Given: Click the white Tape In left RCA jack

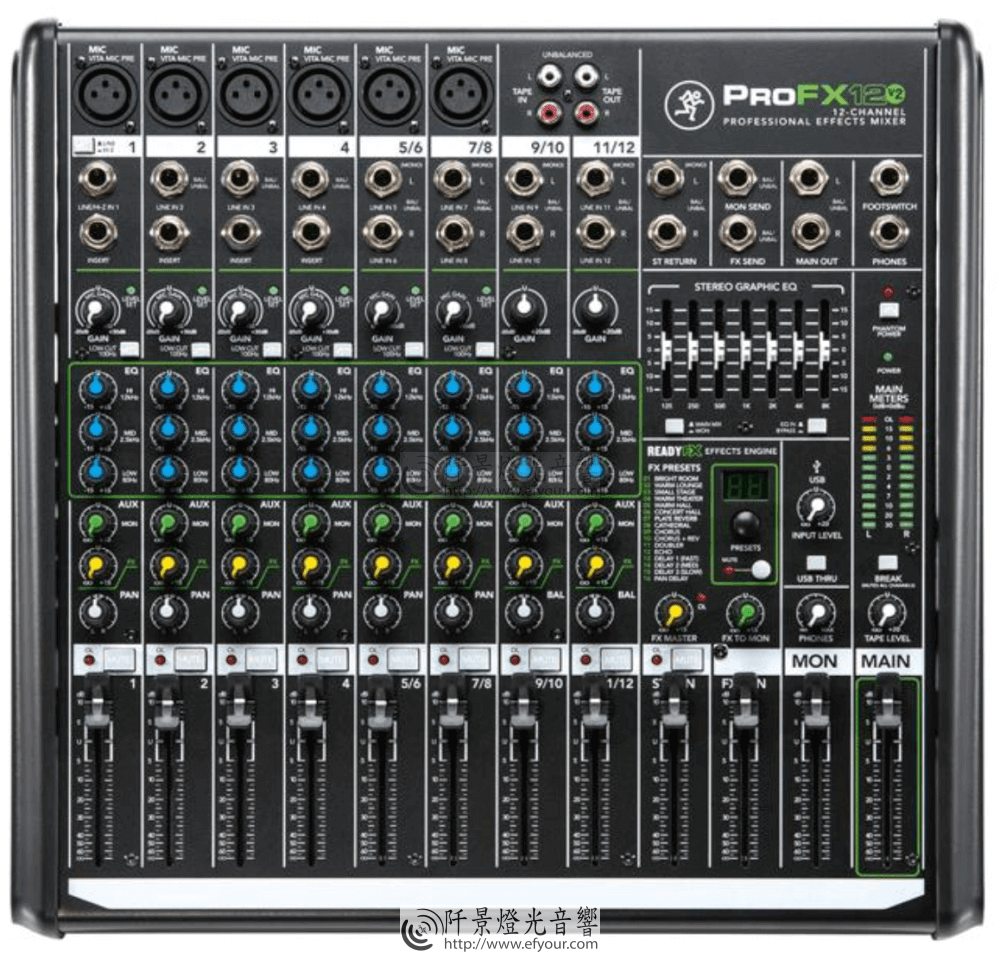Looking at the screenshot, I should coord(548,77).
